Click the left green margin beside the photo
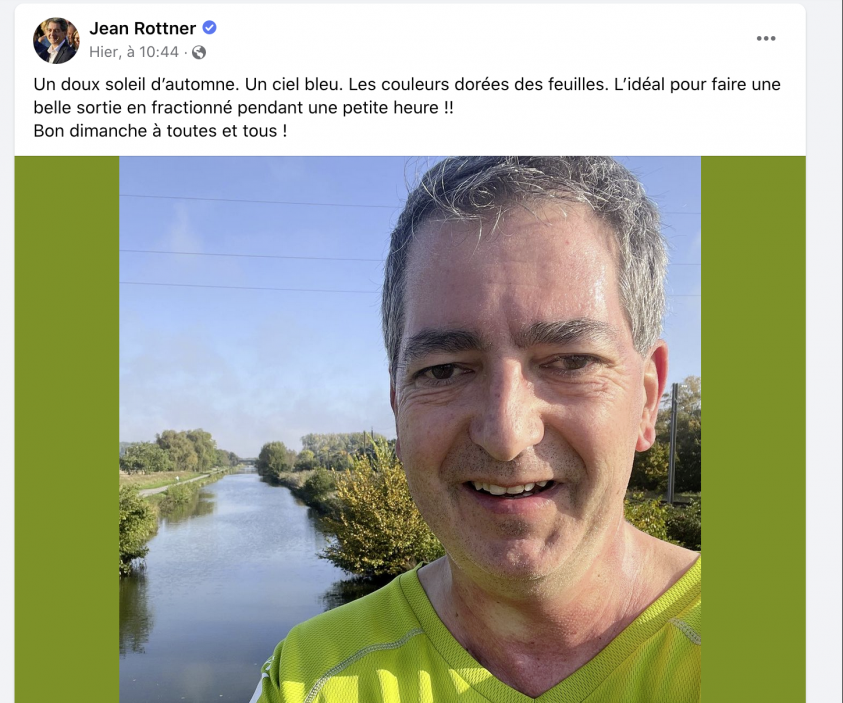 pos(67,429)
